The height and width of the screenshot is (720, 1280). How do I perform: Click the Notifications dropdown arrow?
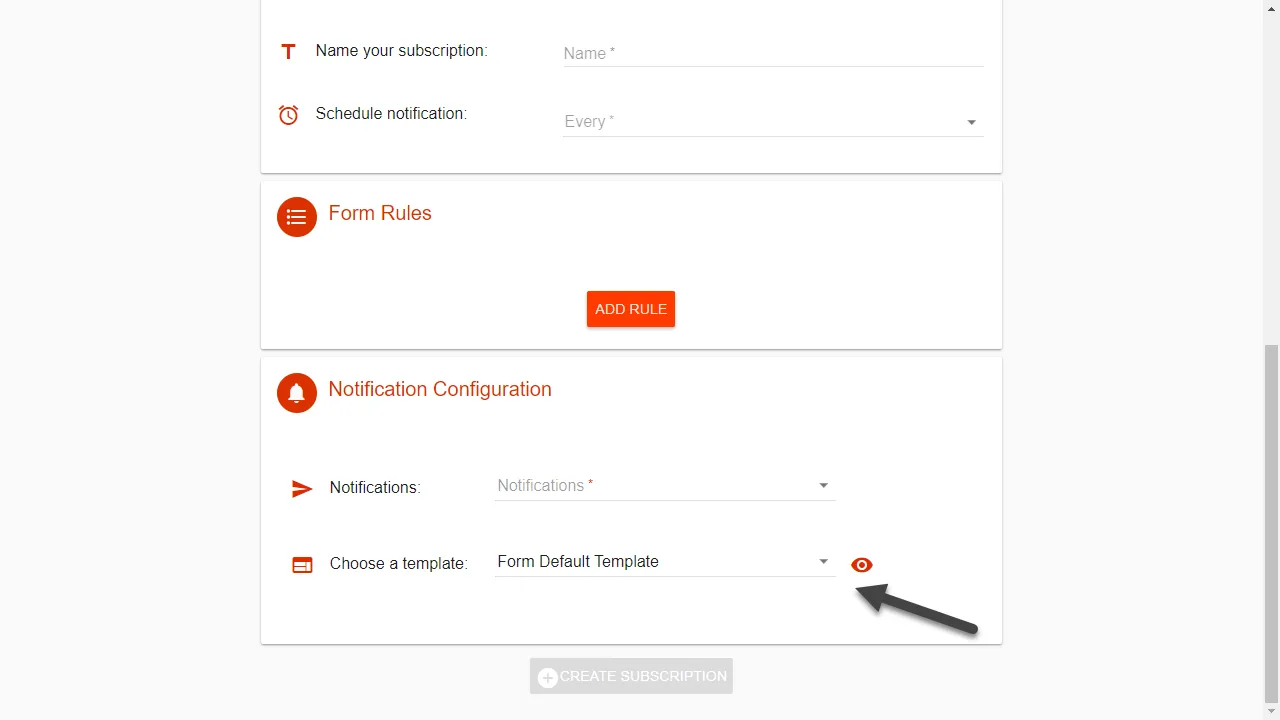click(x=824, y=486)
